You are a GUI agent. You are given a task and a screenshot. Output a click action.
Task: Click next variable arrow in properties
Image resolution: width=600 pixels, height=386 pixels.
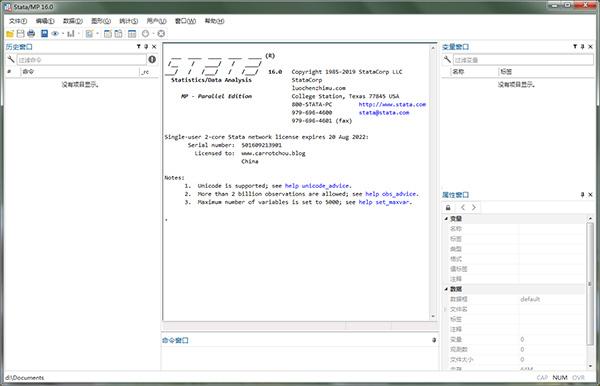coord(474,207)
